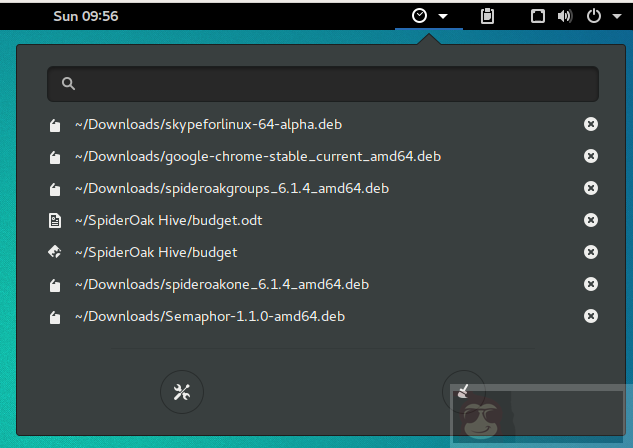Click the magnifier icon in the search field
This screenshot has width=633, height=448.
pos(68,84)
